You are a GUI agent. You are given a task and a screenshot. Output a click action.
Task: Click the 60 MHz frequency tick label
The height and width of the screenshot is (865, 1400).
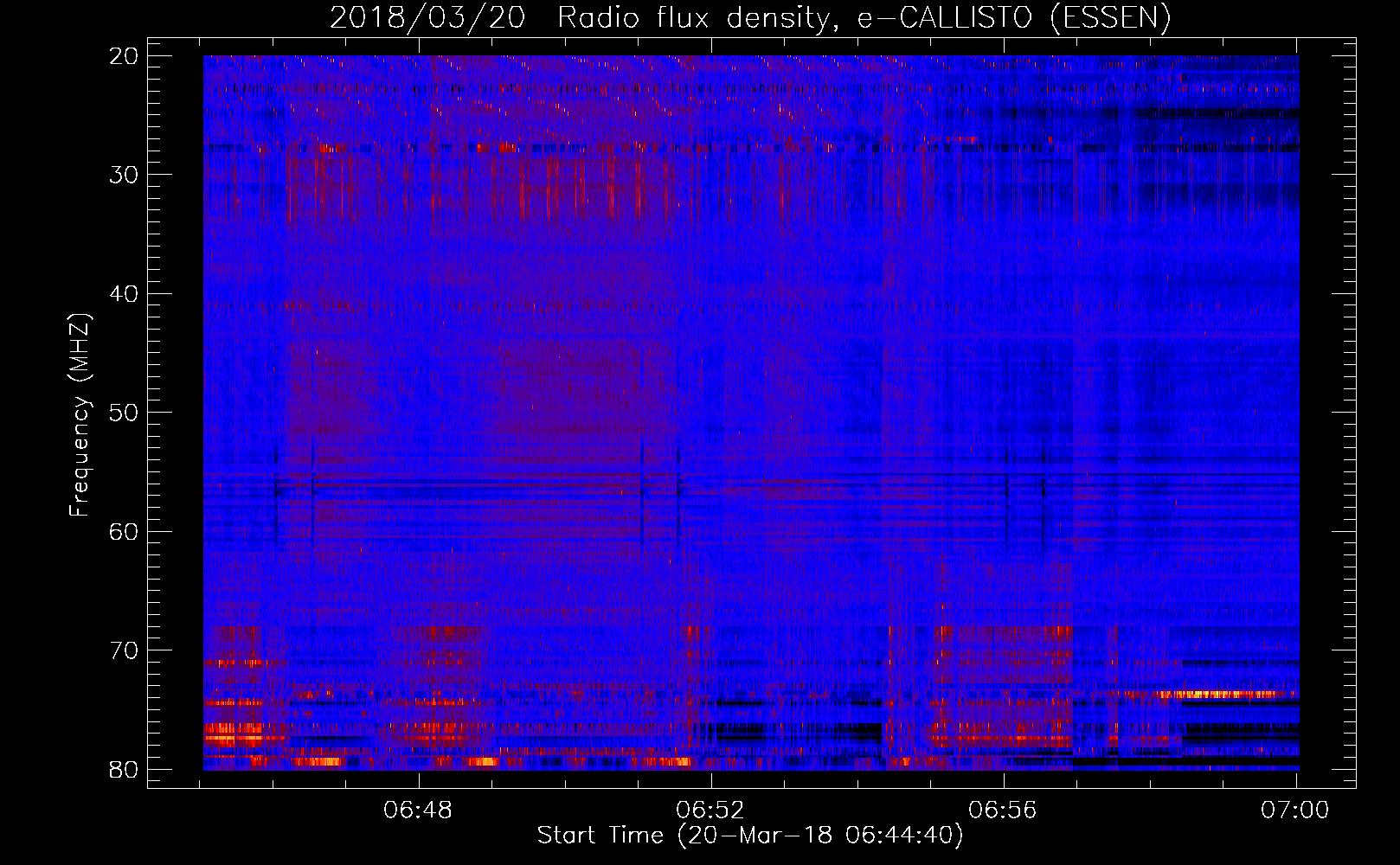125,532
